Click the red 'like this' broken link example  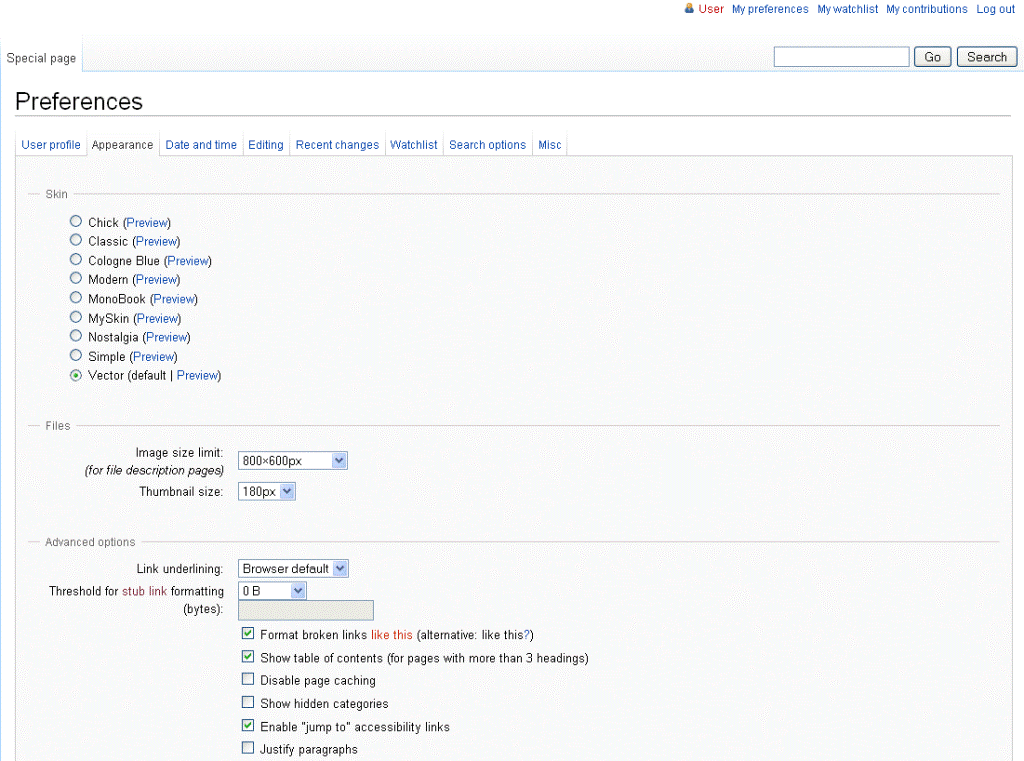(392, 635)
